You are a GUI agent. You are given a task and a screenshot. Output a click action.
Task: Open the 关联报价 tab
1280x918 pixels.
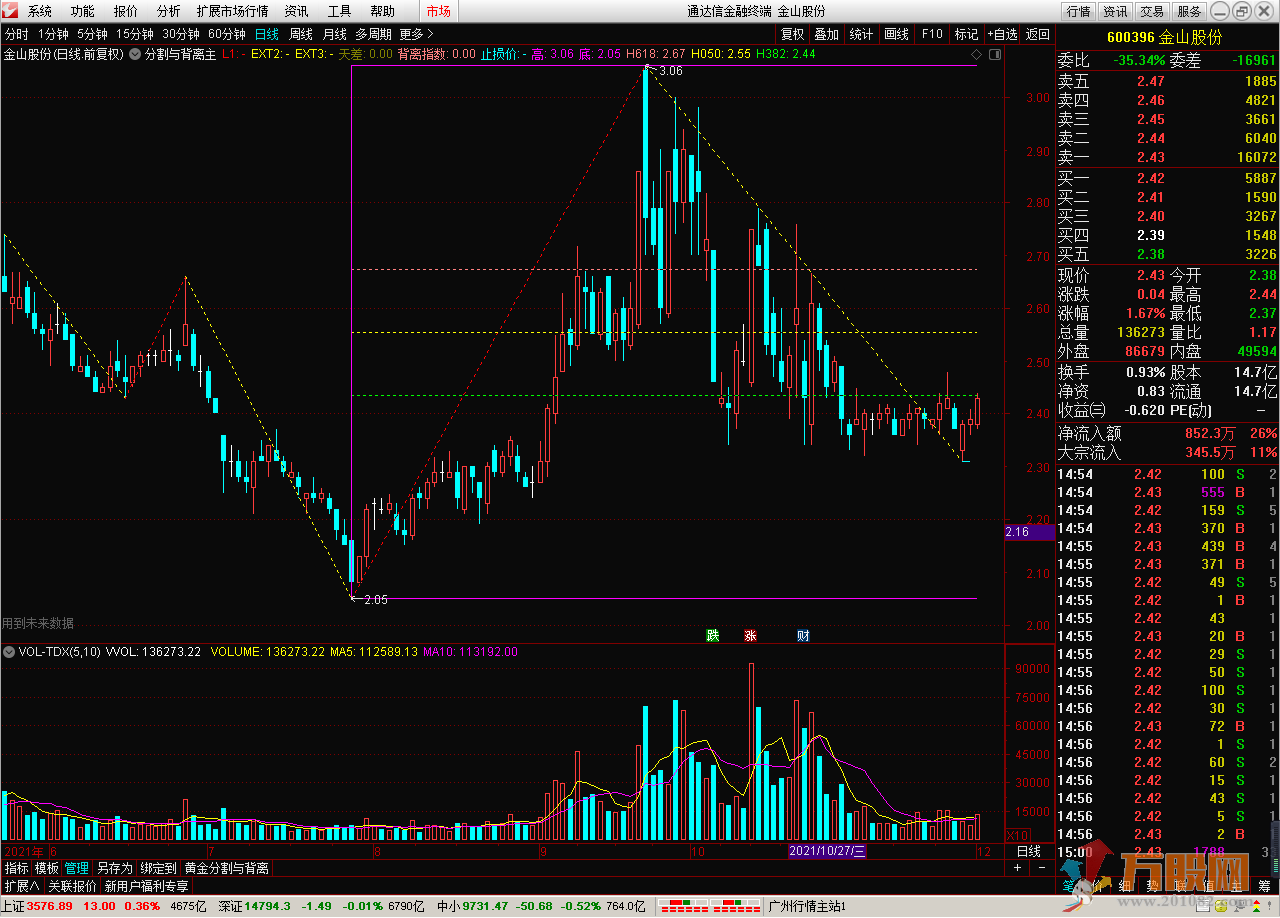pos(73,886)
